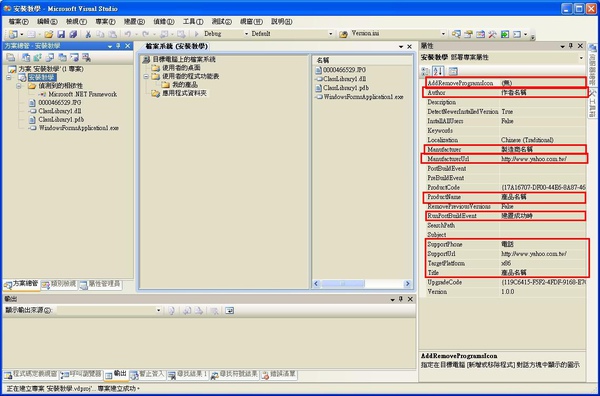This screenshot has height=396, width=600.
Task: Open the 工具箱 side tab on the right edge
Action: pos(593,102)
